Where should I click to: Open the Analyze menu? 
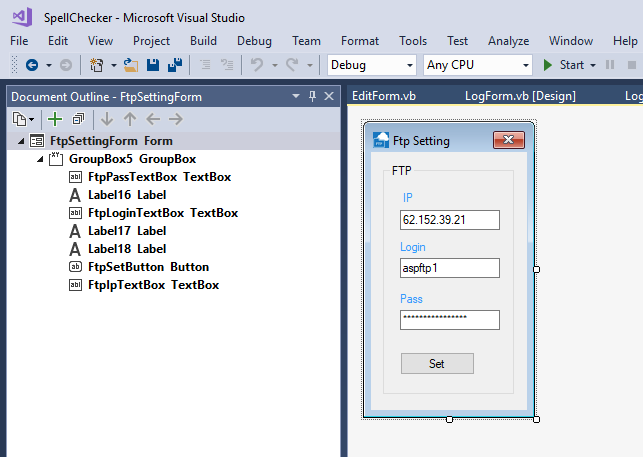pos(508,41)
